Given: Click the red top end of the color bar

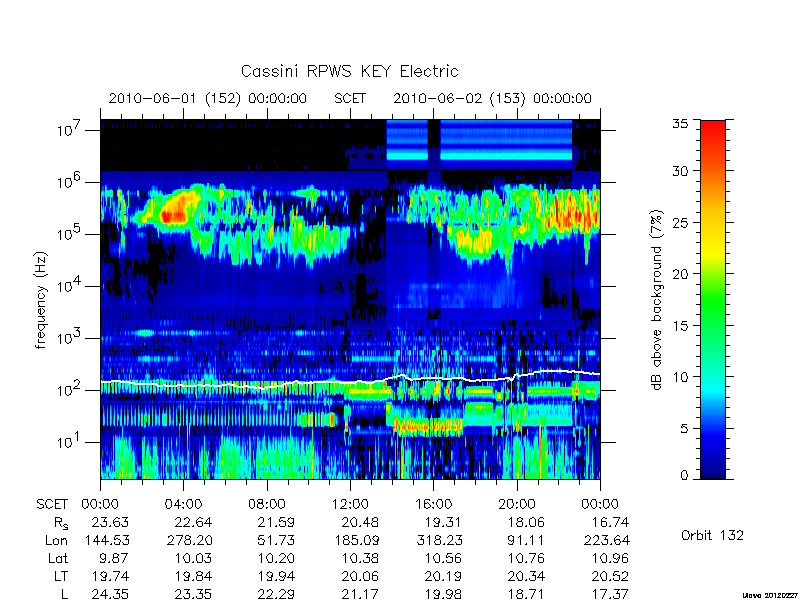Looking at the screenshot, I should pyautogui.click(x=713, y=133).
